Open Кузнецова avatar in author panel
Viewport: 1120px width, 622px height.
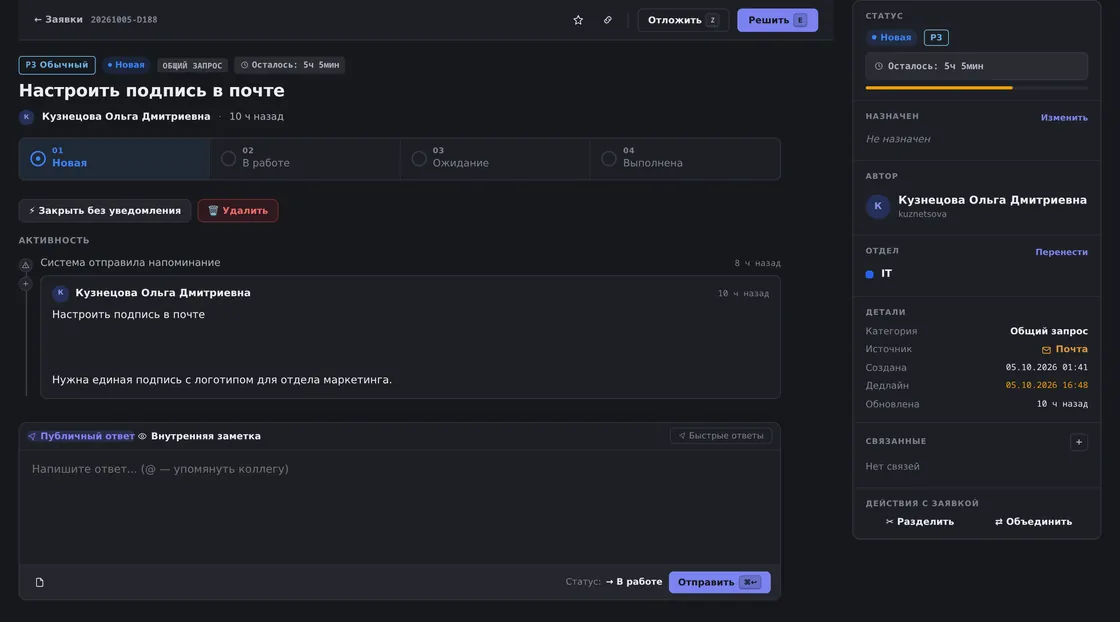click(878, 206)
